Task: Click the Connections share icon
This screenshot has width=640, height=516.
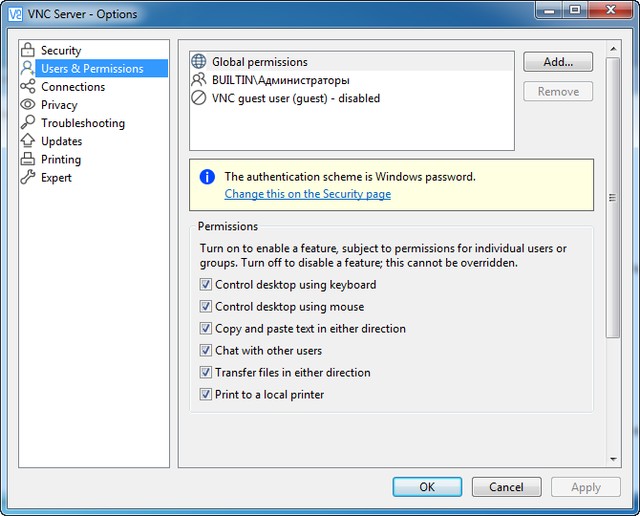Action: 28,86
